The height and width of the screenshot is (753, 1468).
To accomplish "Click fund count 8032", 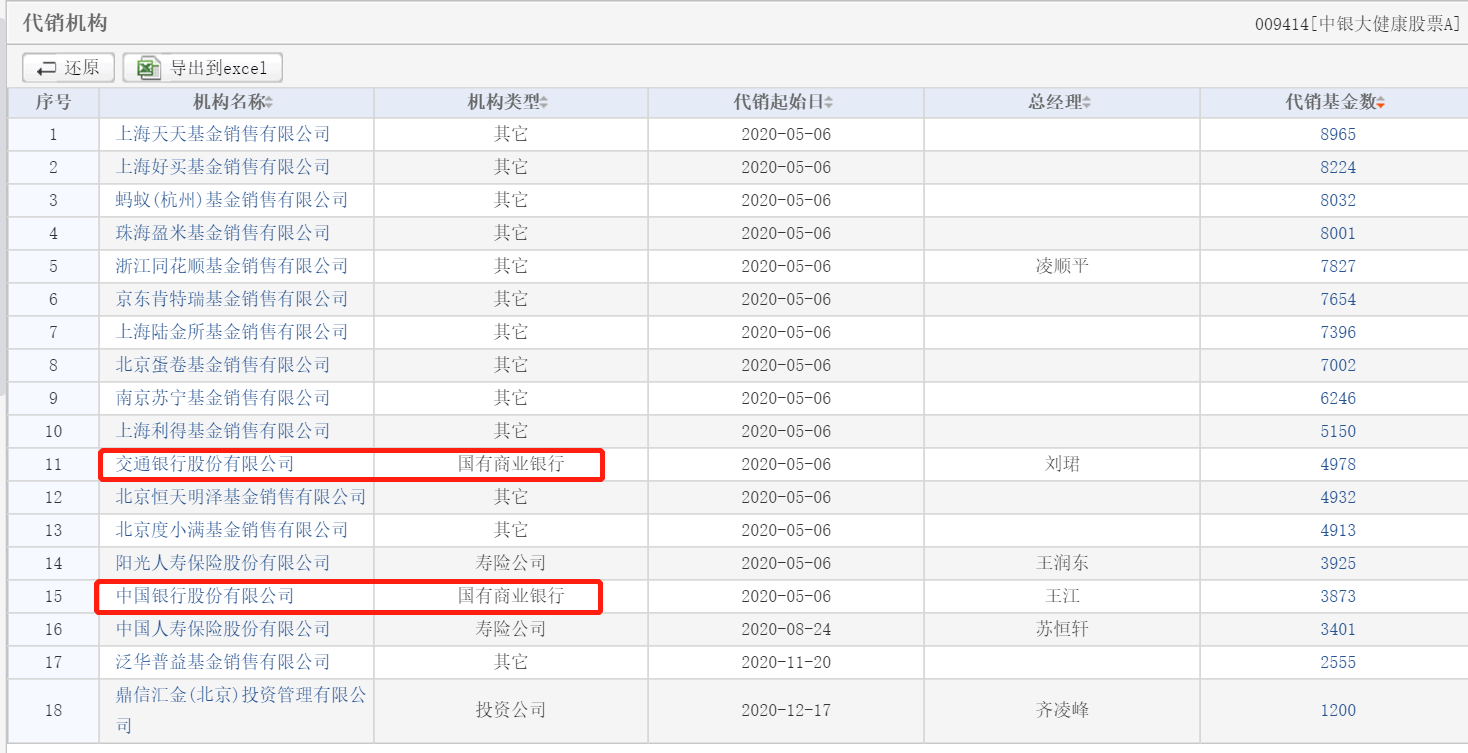I will coord(1338,200).
